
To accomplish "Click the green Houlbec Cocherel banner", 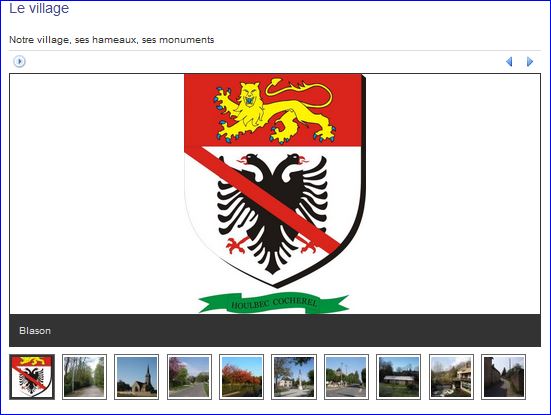I will pos(274,303).
